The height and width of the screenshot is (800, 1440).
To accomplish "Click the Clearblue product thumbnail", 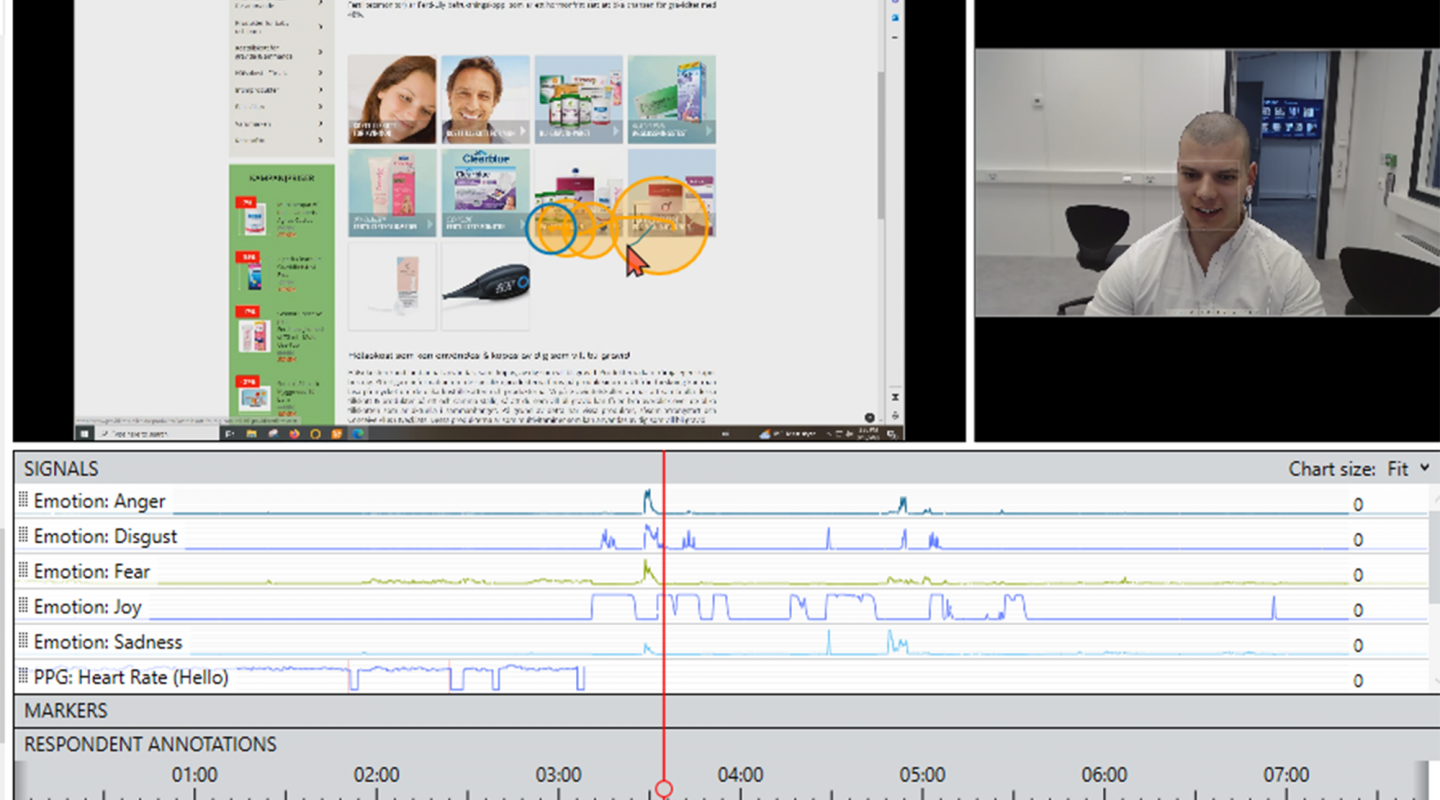I will point(485,192).
